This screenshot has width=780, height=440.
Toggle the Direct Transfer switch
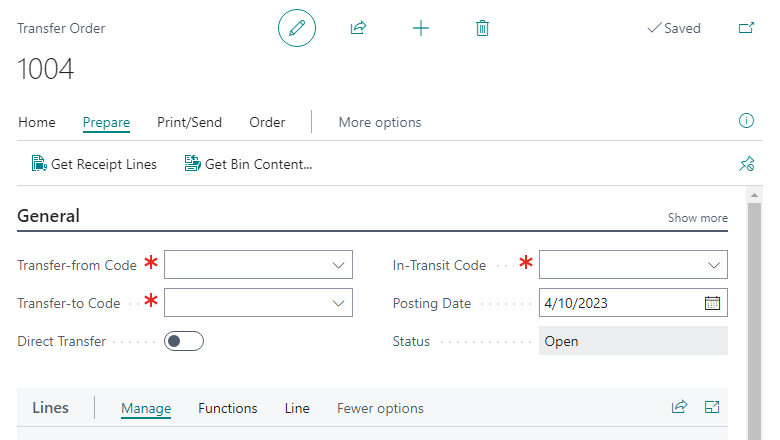(184, 341)
